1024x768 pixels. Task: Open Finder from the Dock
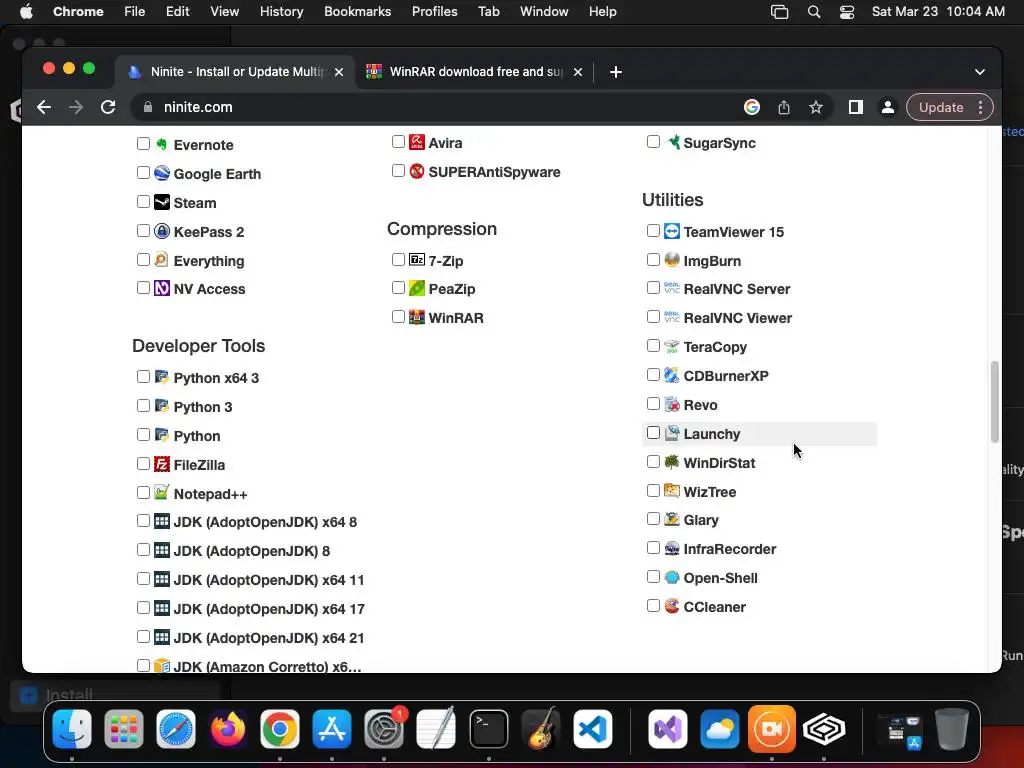[x=72, y=729]
